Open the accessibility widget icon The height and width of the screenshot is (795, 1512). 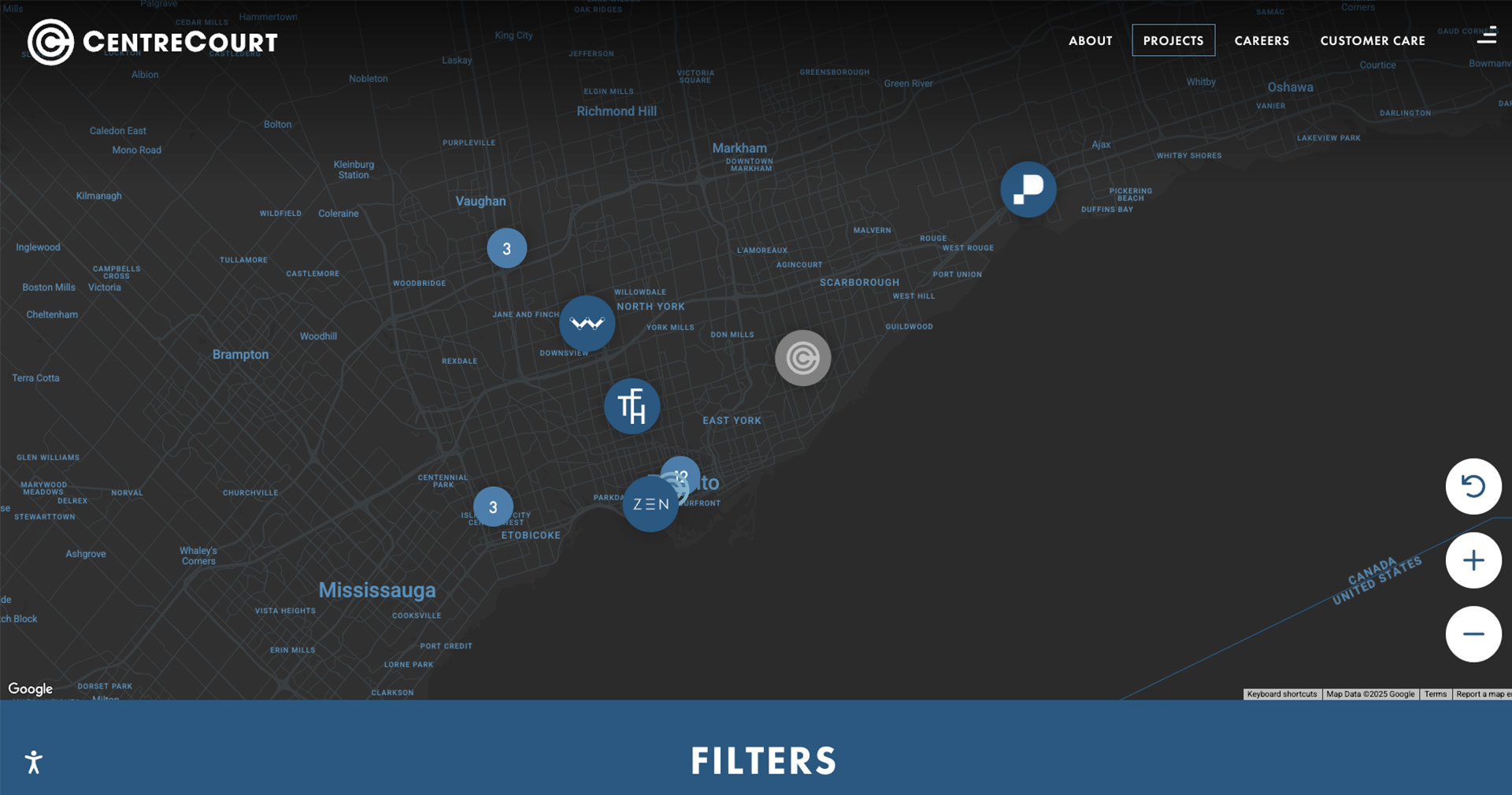pos(33,762)
